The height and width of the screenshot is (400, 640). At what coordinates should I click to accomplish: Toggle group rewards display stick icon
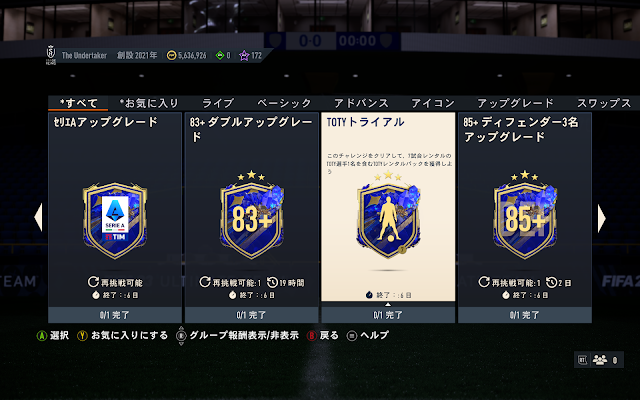(x=181, y=336)
